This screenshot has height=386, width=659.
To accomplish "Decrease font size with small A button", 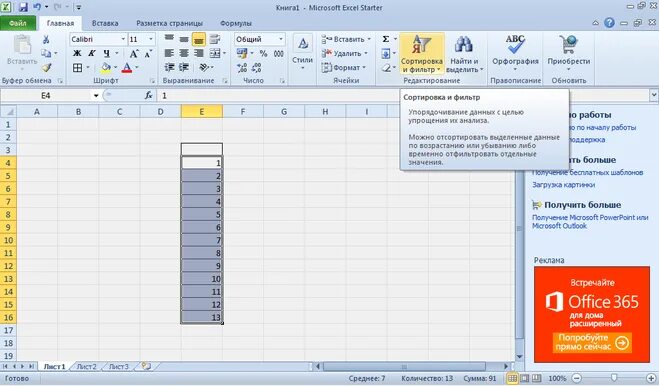I will pyautogui.click(x=148, y=54).
